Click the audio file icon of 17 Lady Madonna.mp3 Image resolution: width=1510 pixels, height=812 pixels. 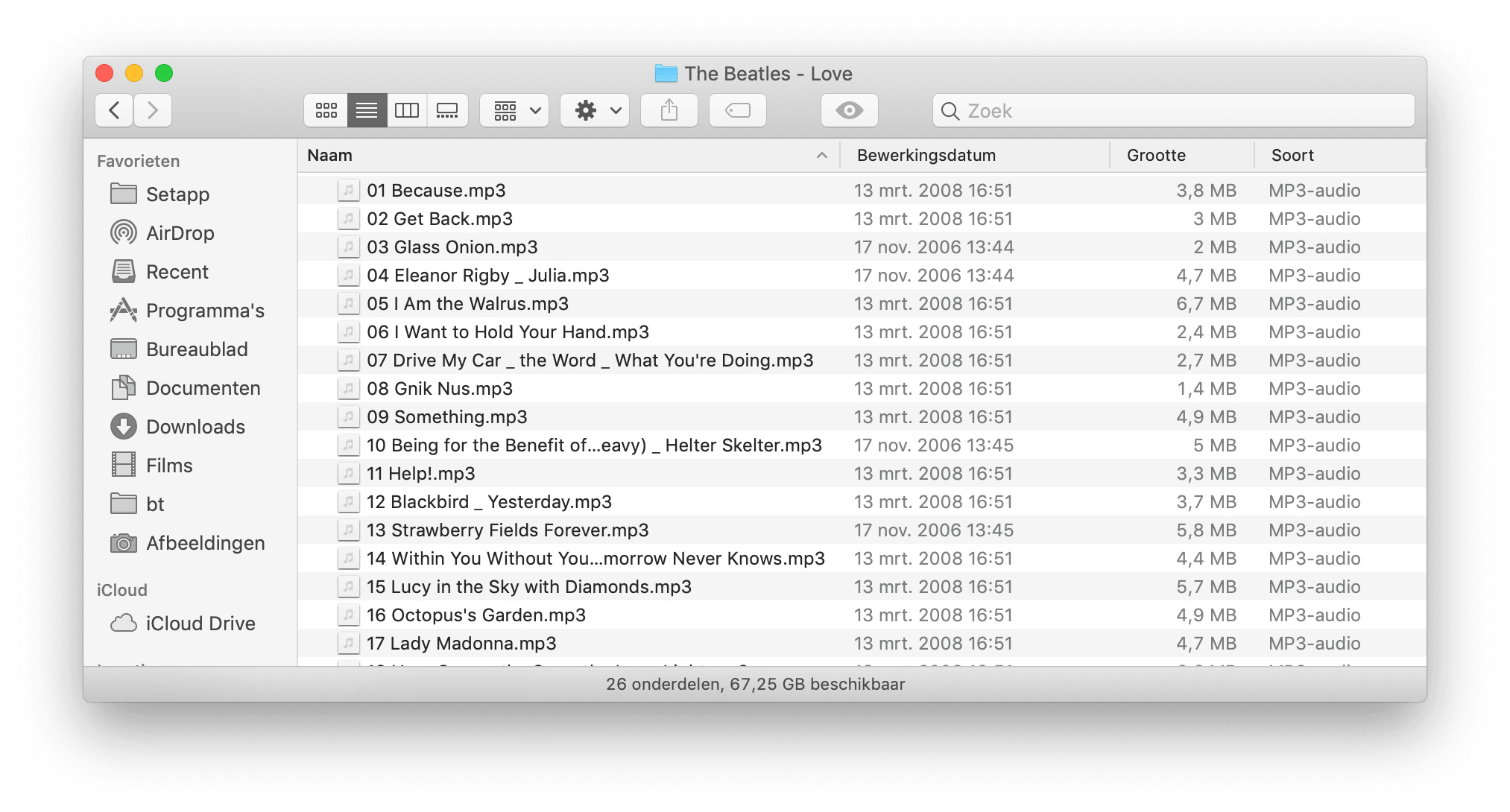coord(348,644)
